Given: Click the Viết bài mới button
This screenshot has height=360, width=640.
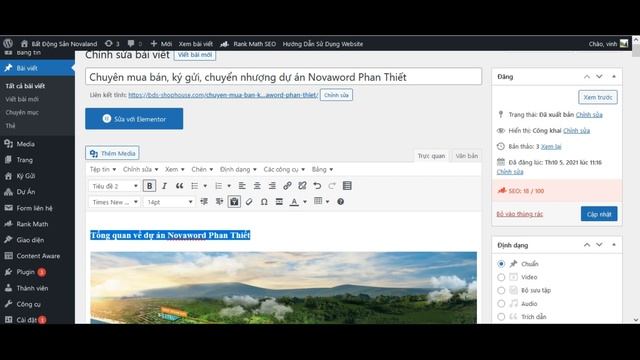Looking at the screenshot, I should 195,55.
